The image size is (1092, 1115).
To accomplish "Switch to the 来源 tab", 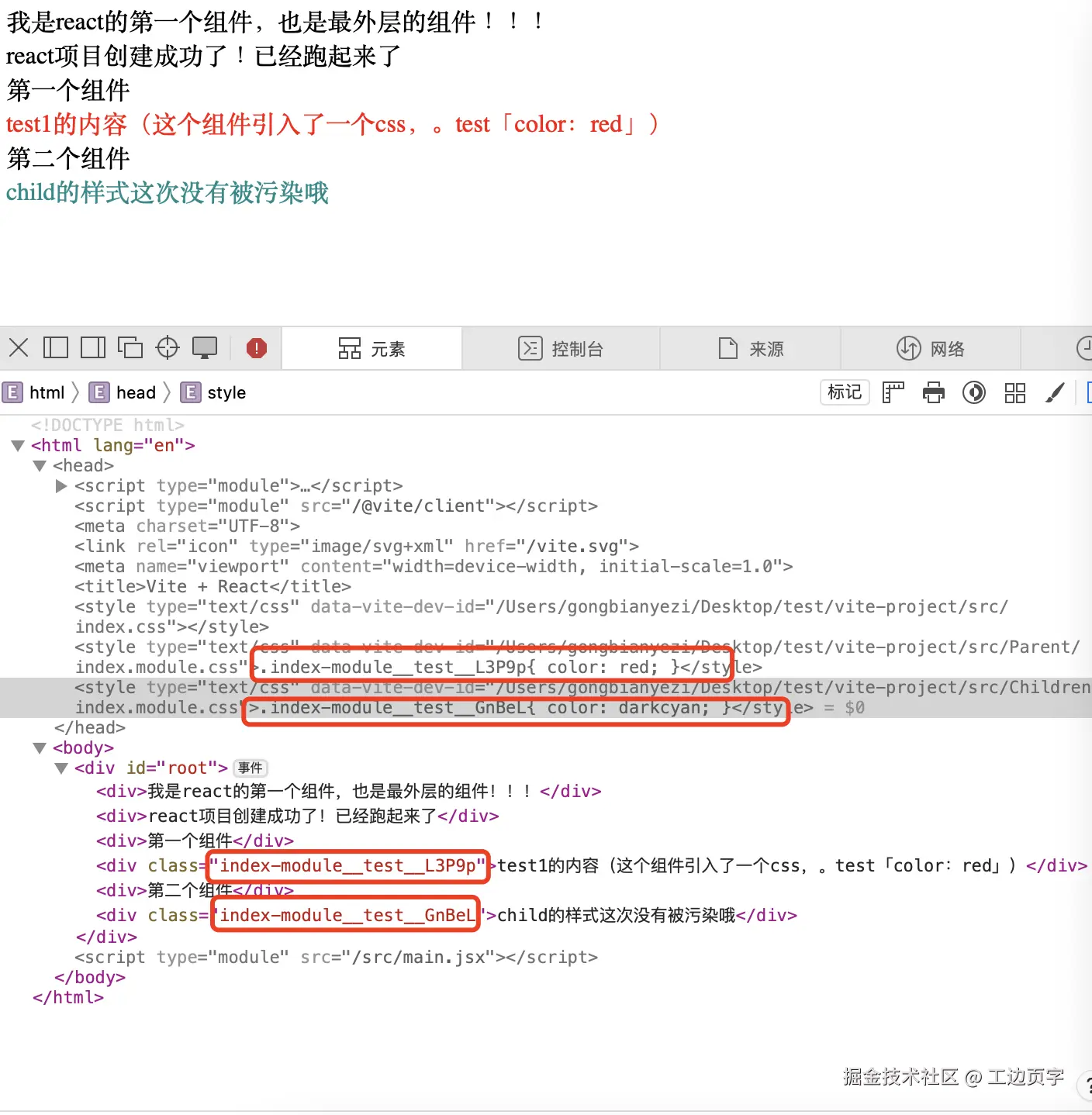I will tap(751, 349).
